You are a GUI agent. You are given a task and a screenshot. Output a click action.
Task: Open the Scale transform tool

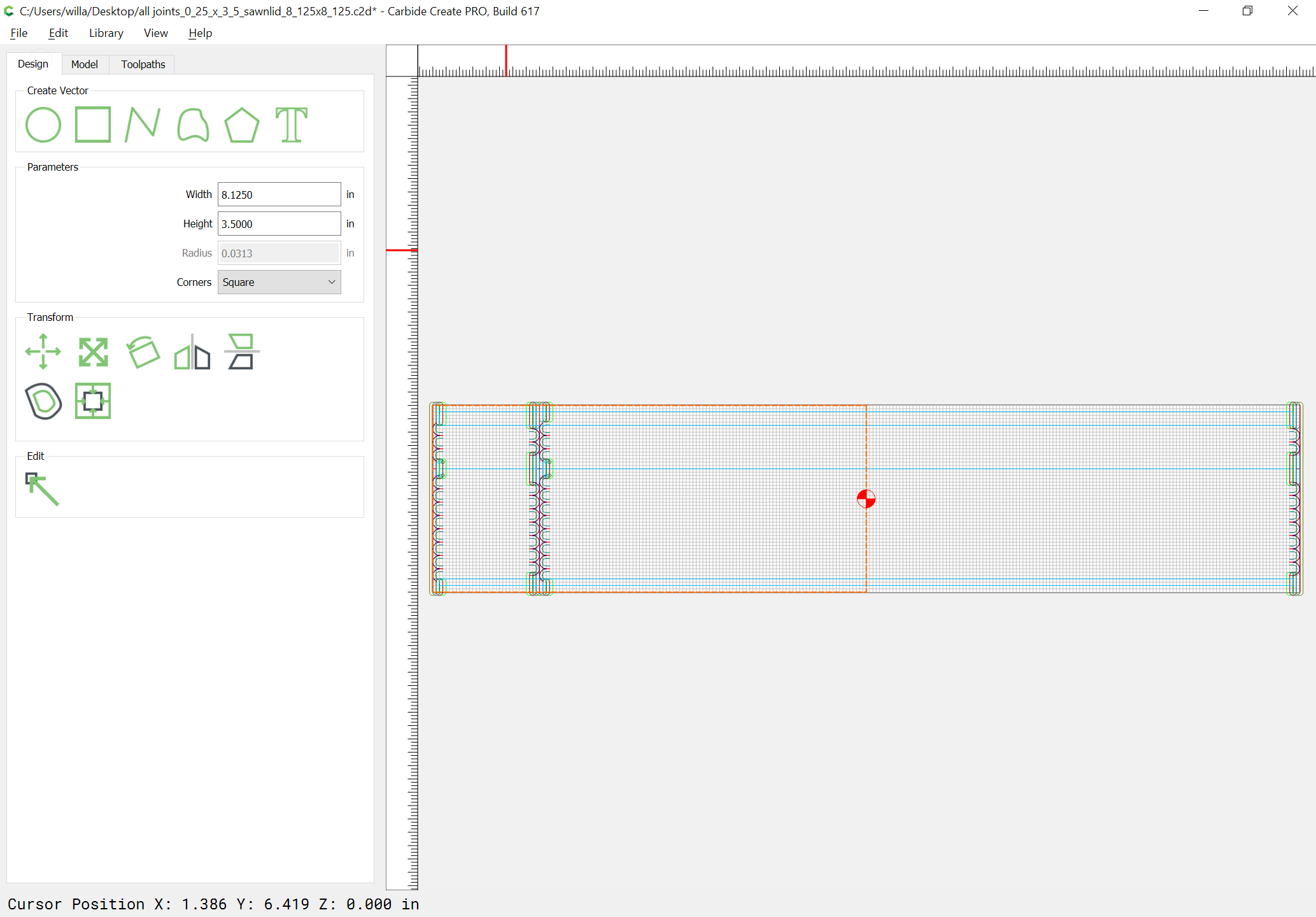(93, 352)
